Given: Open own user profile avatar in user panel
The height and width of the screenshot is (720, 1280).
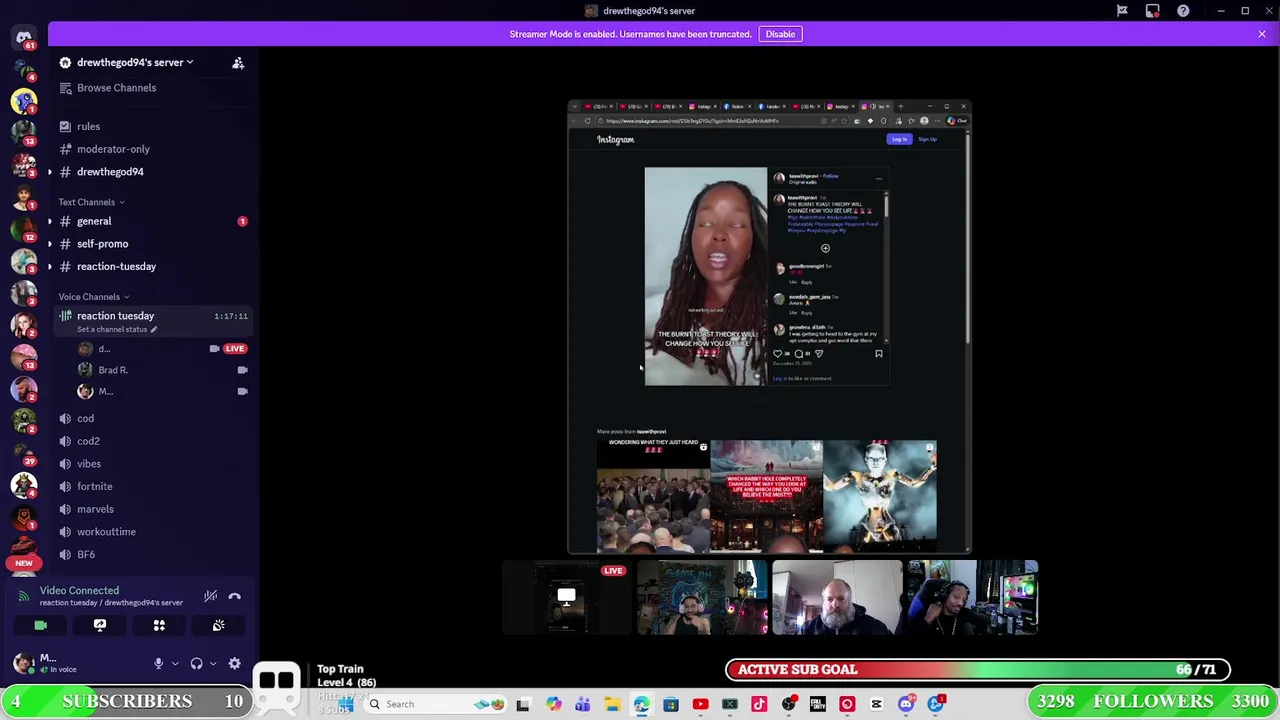Looking at the screenshot, I should [22, 663].
